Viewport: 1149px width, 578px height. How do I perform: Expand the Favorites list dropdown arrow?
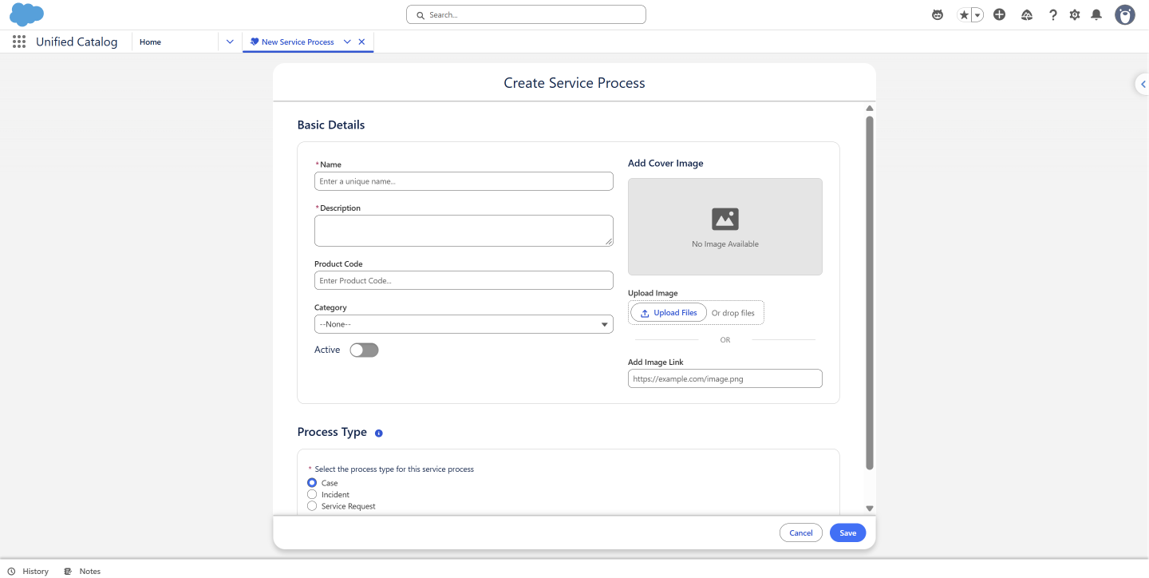tap(978, 15)
